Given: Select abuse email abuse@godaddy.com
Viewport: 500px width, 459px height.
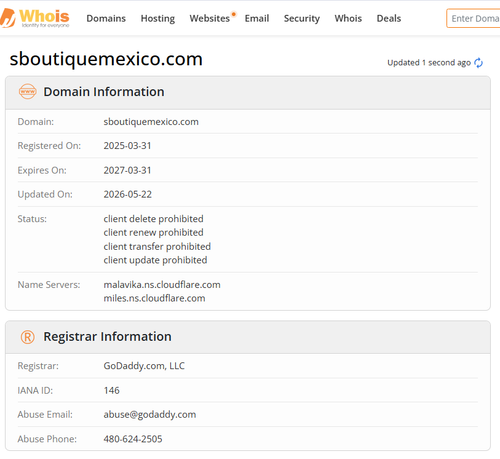Looking at the screenshot, I should 150,415.
